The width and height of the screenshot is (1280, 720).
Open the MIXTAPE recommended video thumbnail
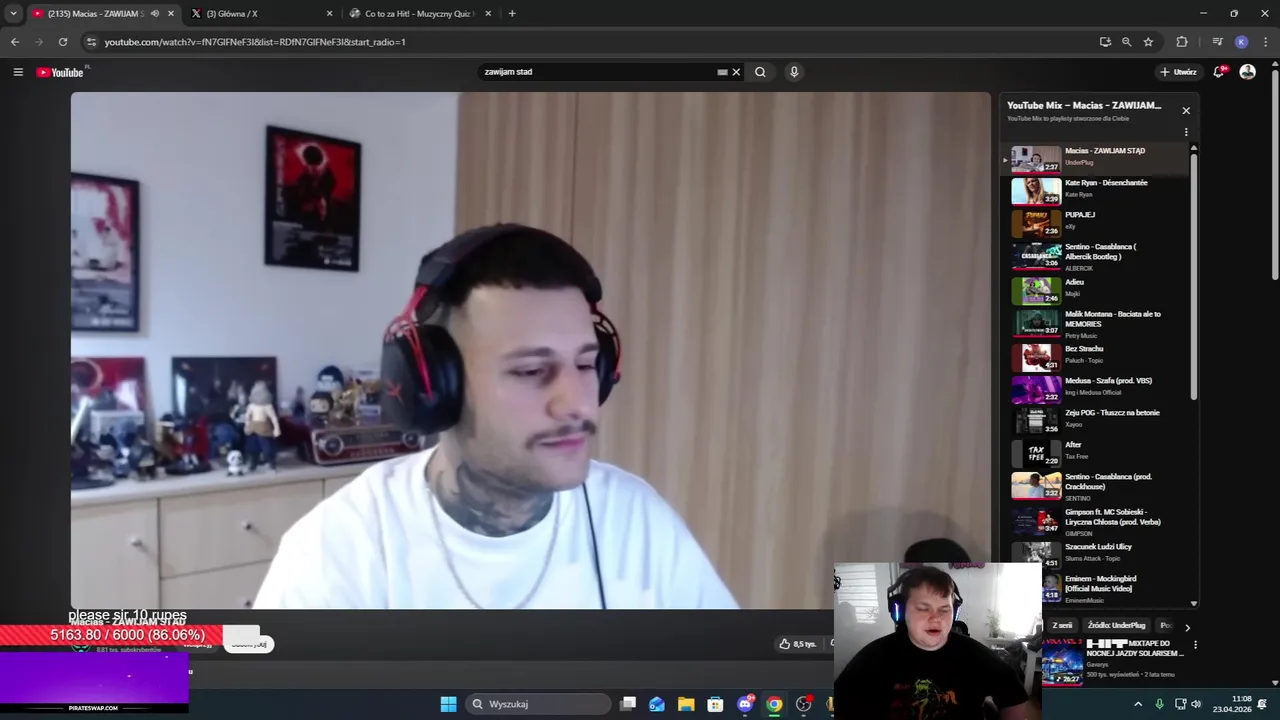(x=1063, y=660)
